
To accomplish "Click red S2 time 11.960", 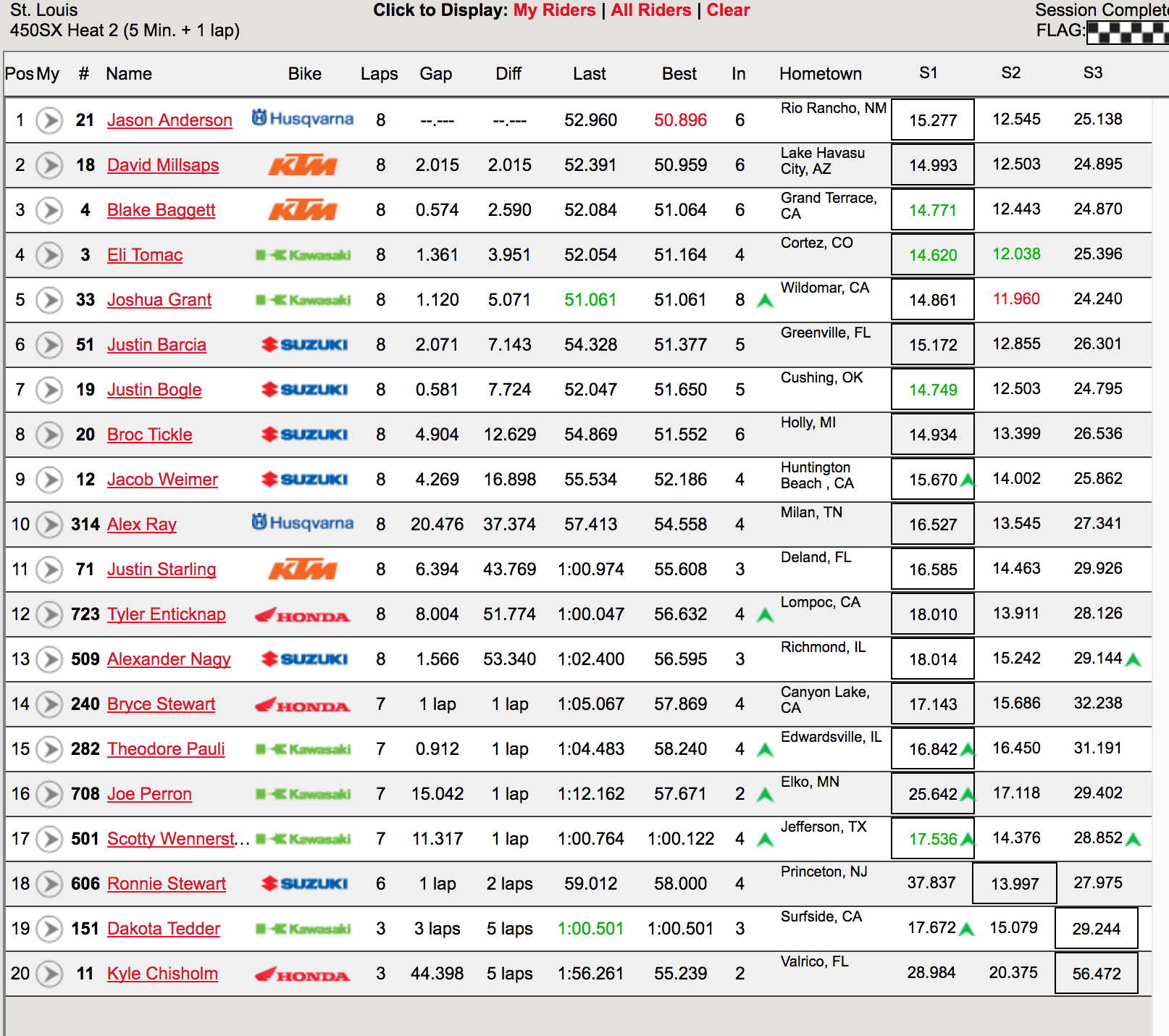I will pyautogui.click(x=1016, y=299).
